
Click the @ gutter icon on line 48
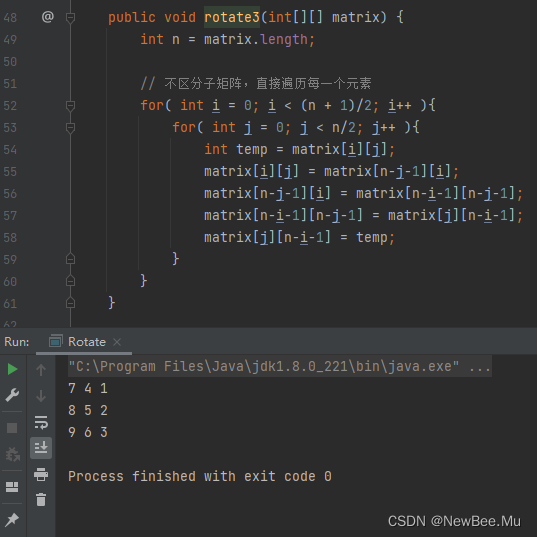coord(48,16)
